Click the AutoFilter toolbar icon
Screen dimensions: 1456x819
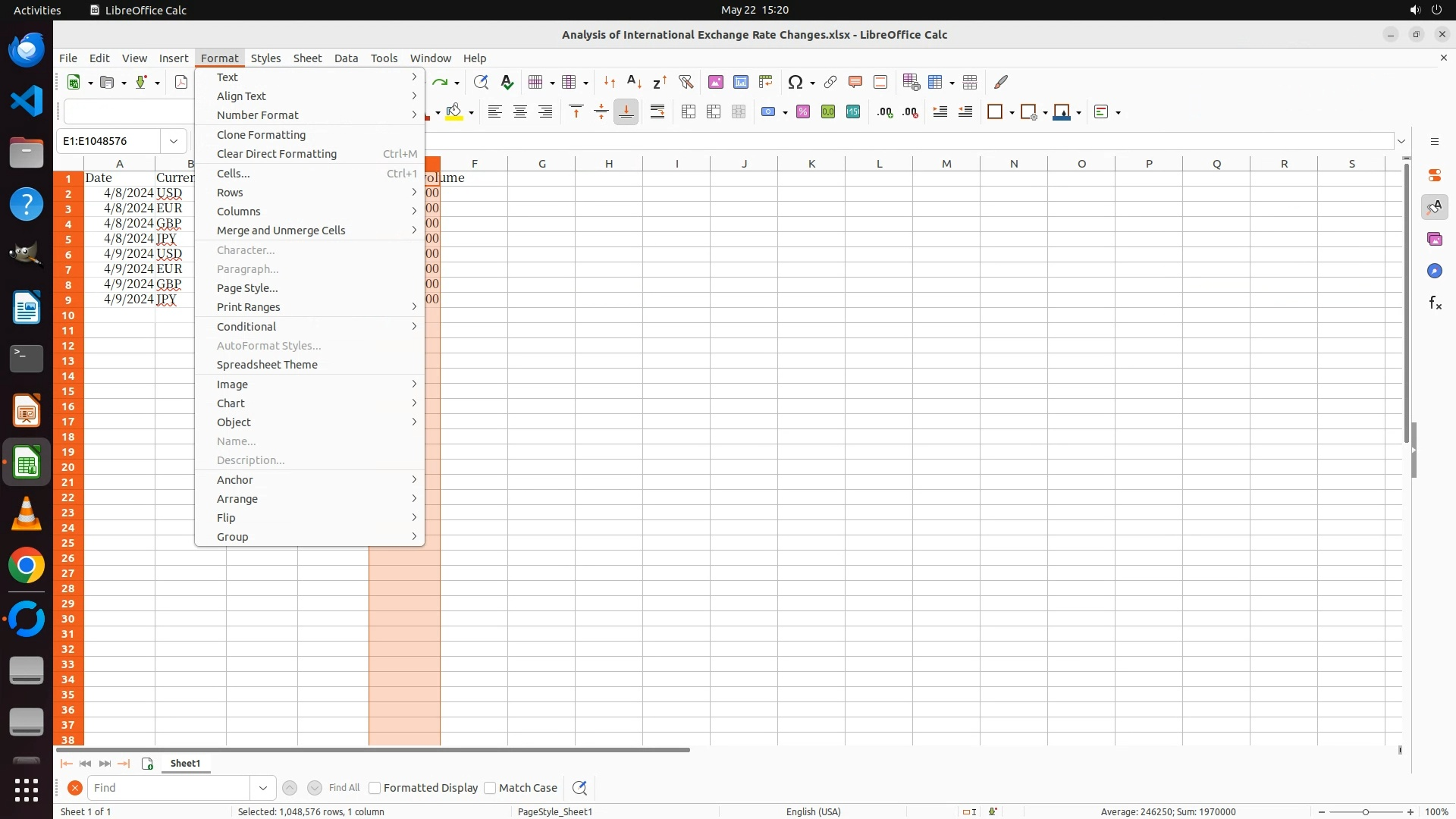coord(686,82)
